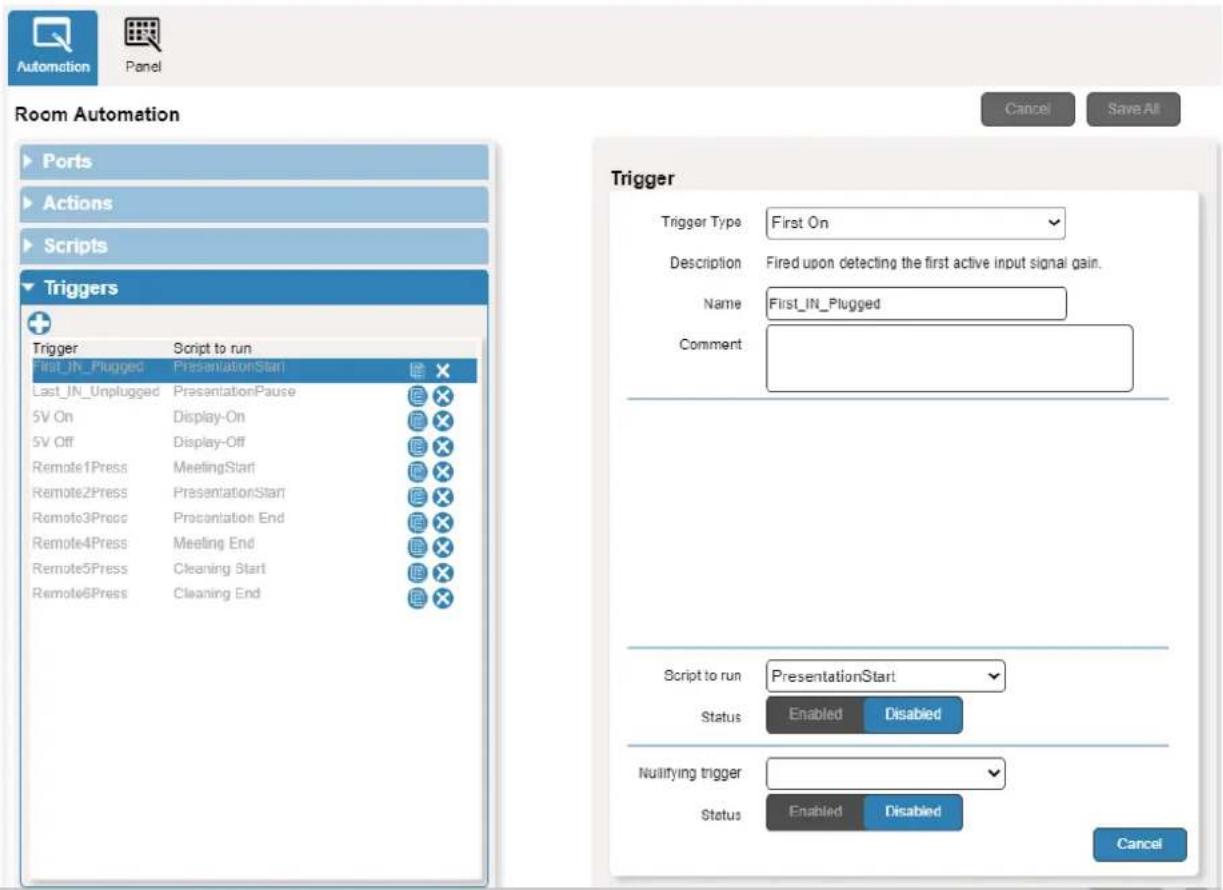Screen dimensions: 1223x890
Task: Click the Display-On script cell
Action: click(209, 418)
